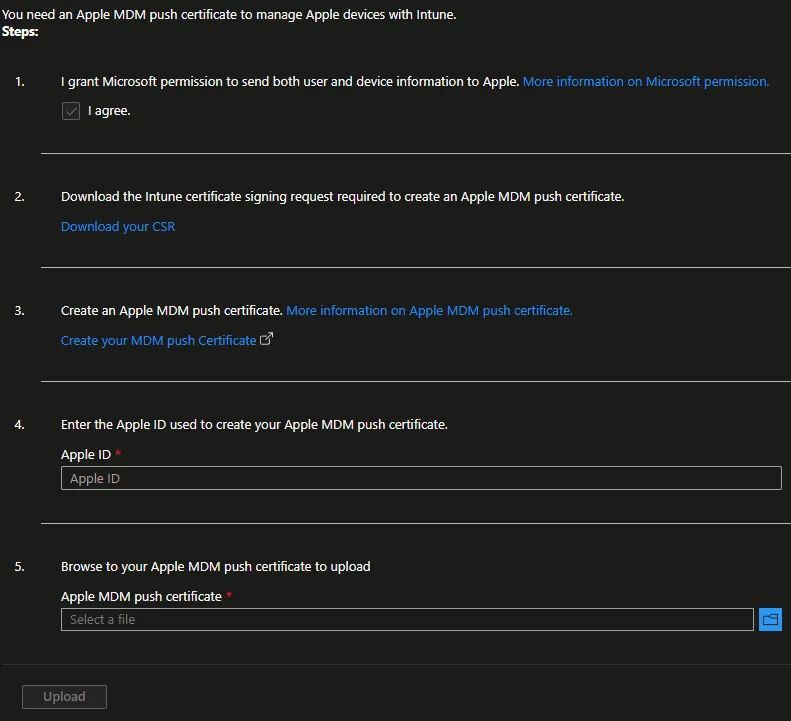Click step 2 Download Intune certificate signing text
The image size is (791, 721).
point(342,197)
